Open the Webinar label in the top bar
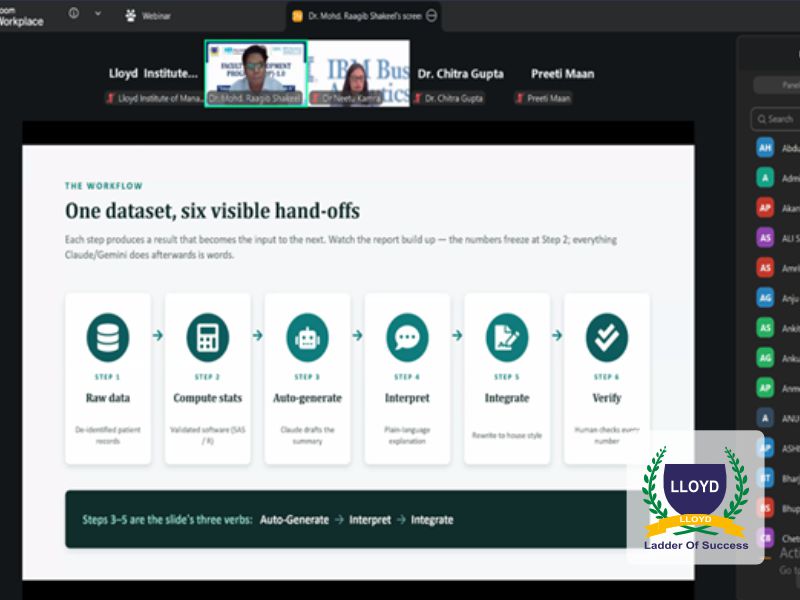800x600 pixels. pos(156,16)
